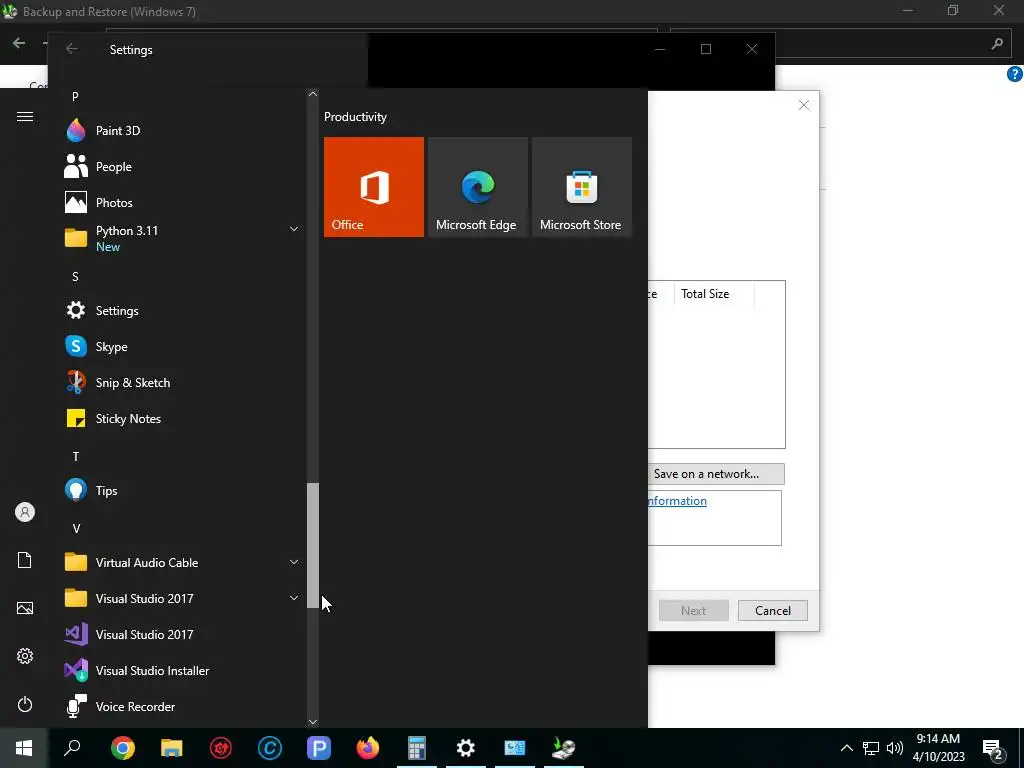Close the backup setup dialog
Image resolution: width=1024 pixels, height=768 pixels.
[804, 105]
